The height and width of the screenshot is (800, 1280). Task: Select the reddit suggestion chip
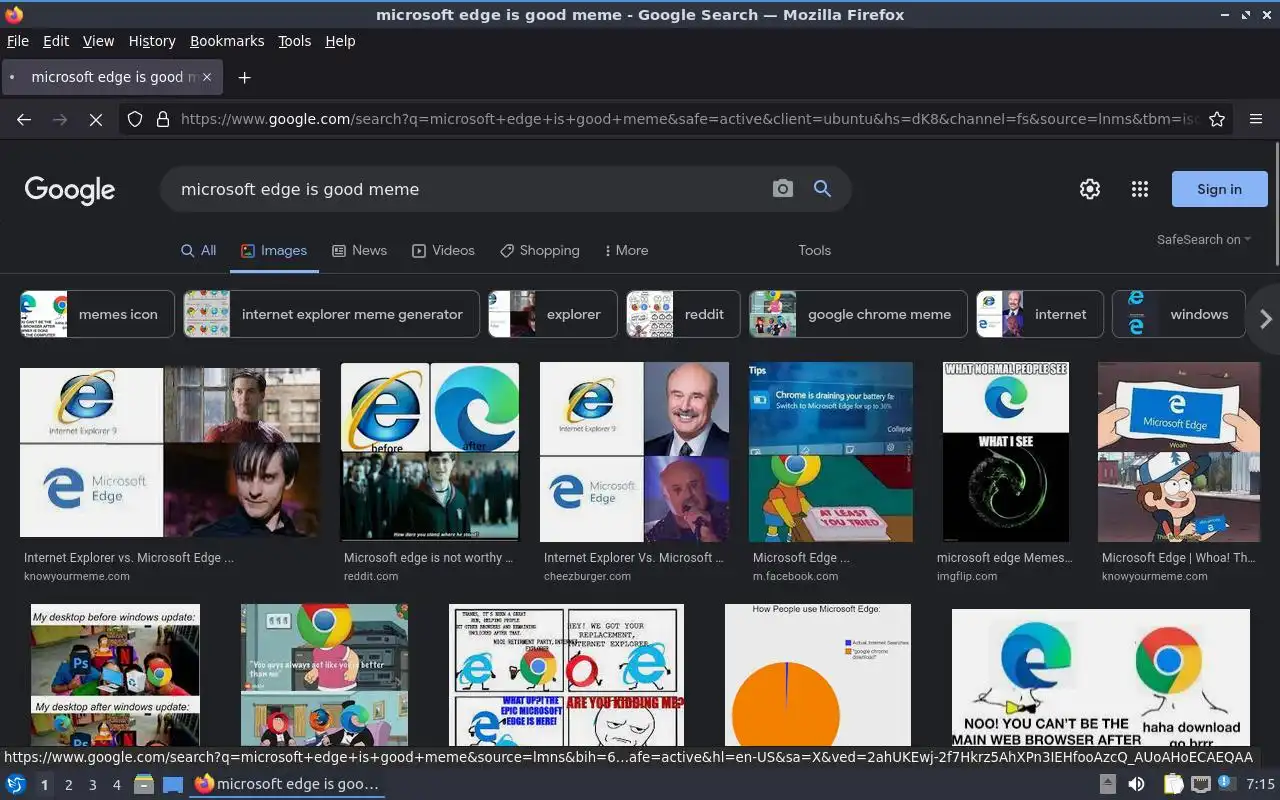coord(683,314)
